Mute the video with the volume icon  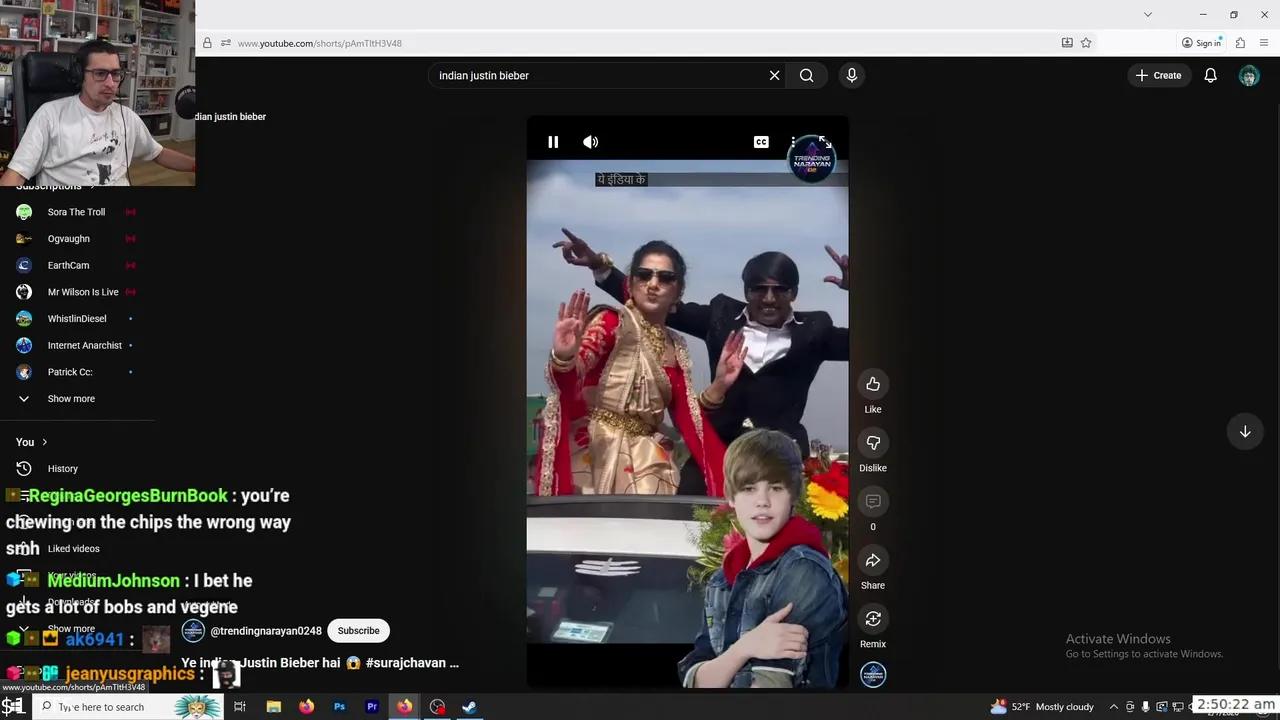click(x=591, y=142)
